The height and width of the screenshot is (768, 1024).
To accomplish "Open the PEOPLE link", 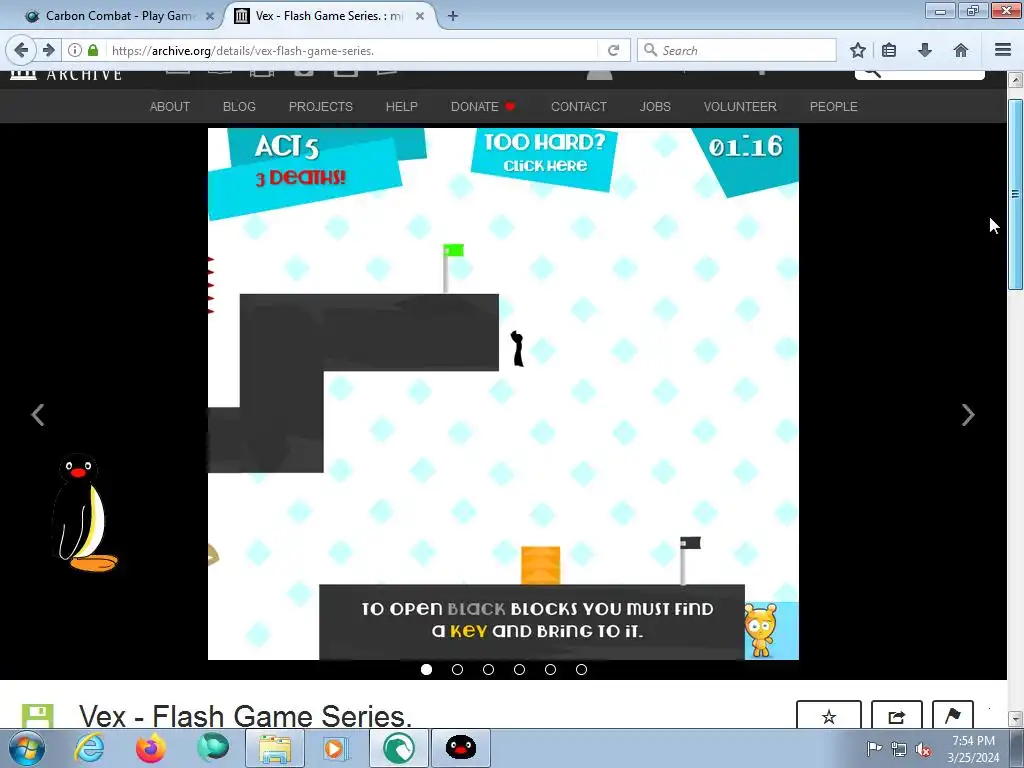I will (833, 106).
